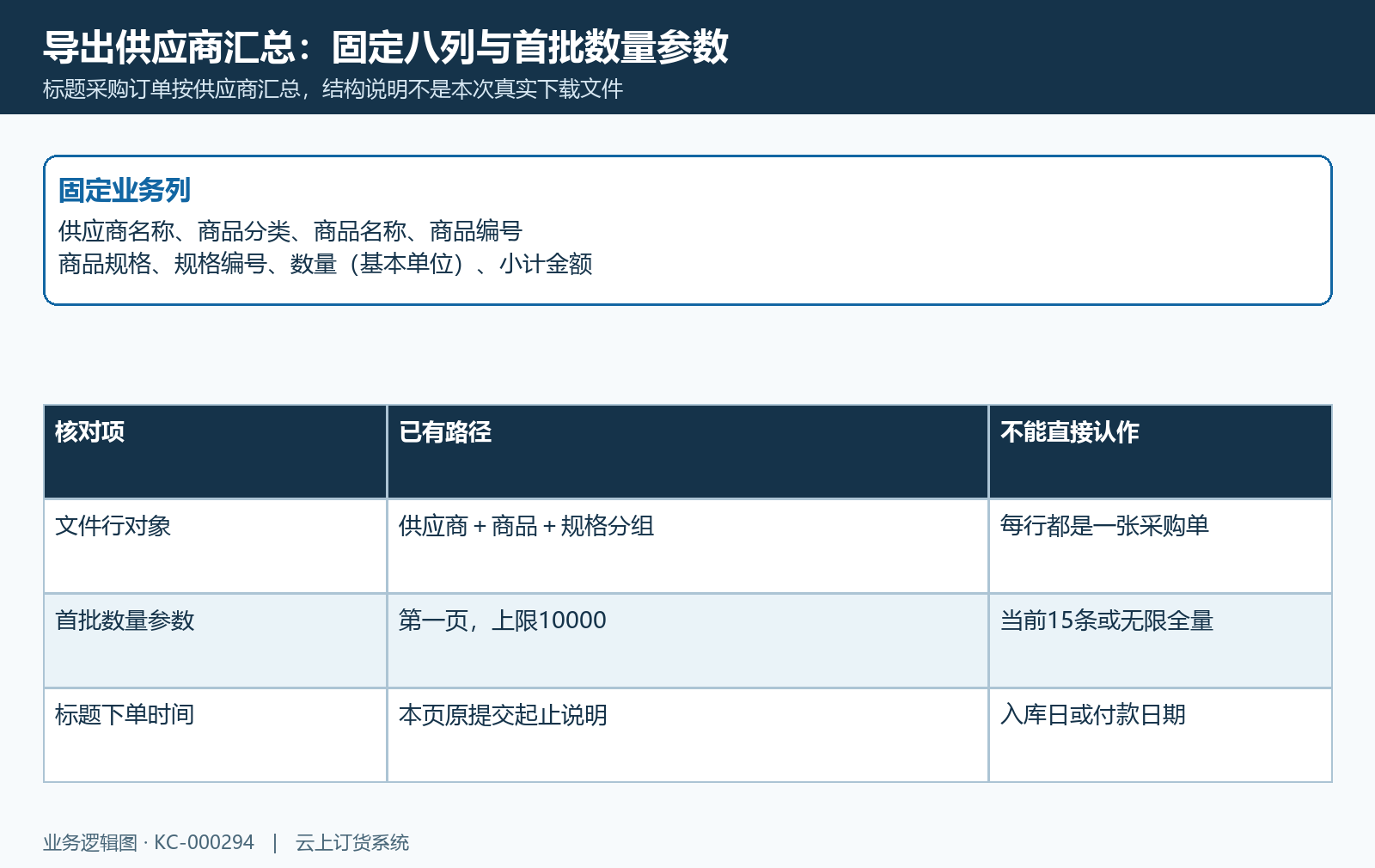Click the 不能直接认作 column header
The height and width of the screenshot is (868, 1375).
point(1160,451)
